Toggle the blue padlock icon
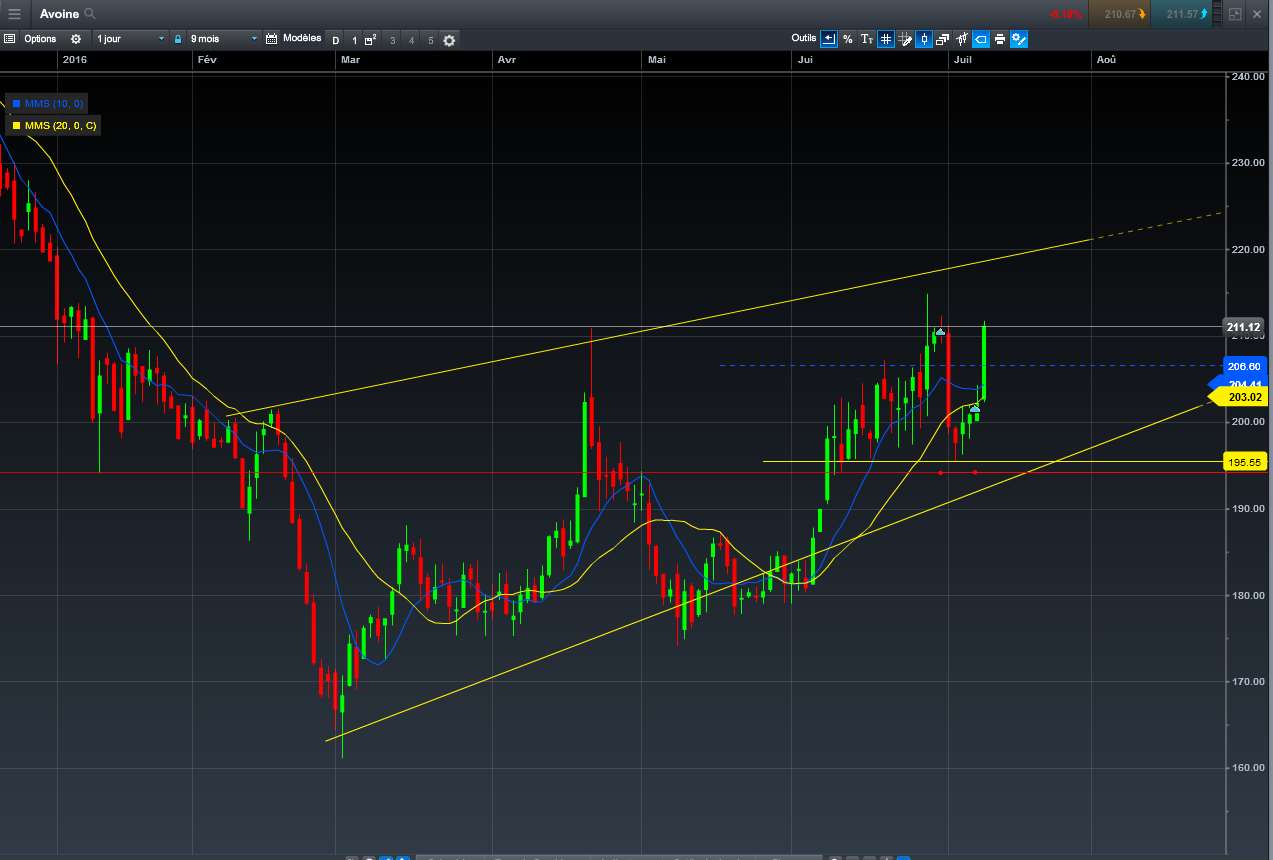1273x860 pixels. click(x=178, y=39)
